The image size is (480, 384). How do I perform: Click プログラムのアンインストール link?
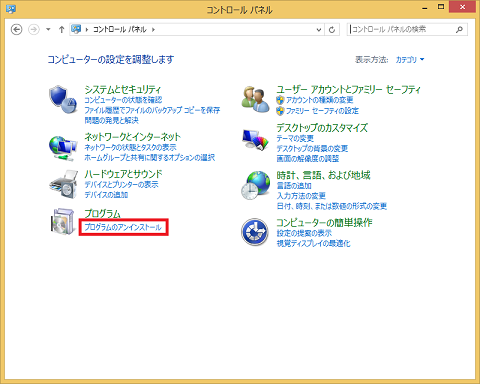click(x=123, y=227)
